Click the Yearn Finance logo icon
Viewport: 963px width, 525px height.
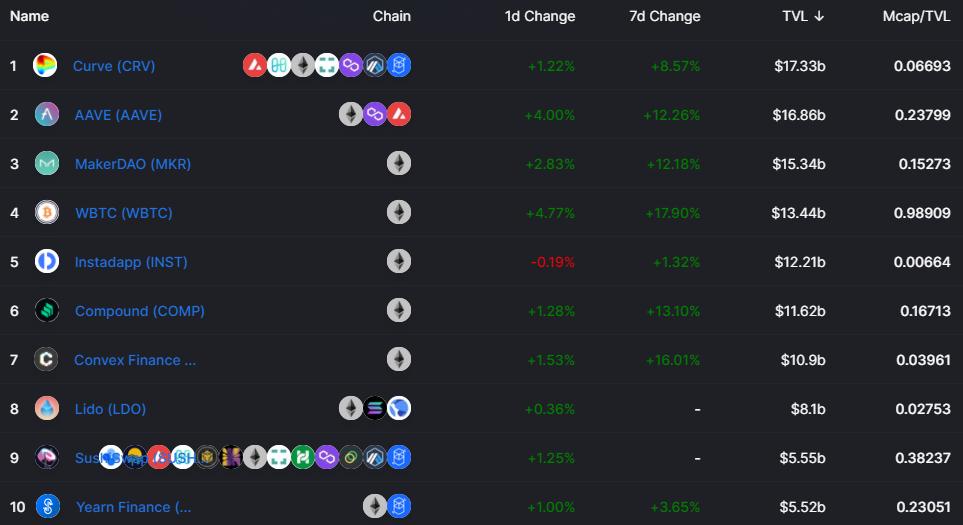(x=48, y=507)
